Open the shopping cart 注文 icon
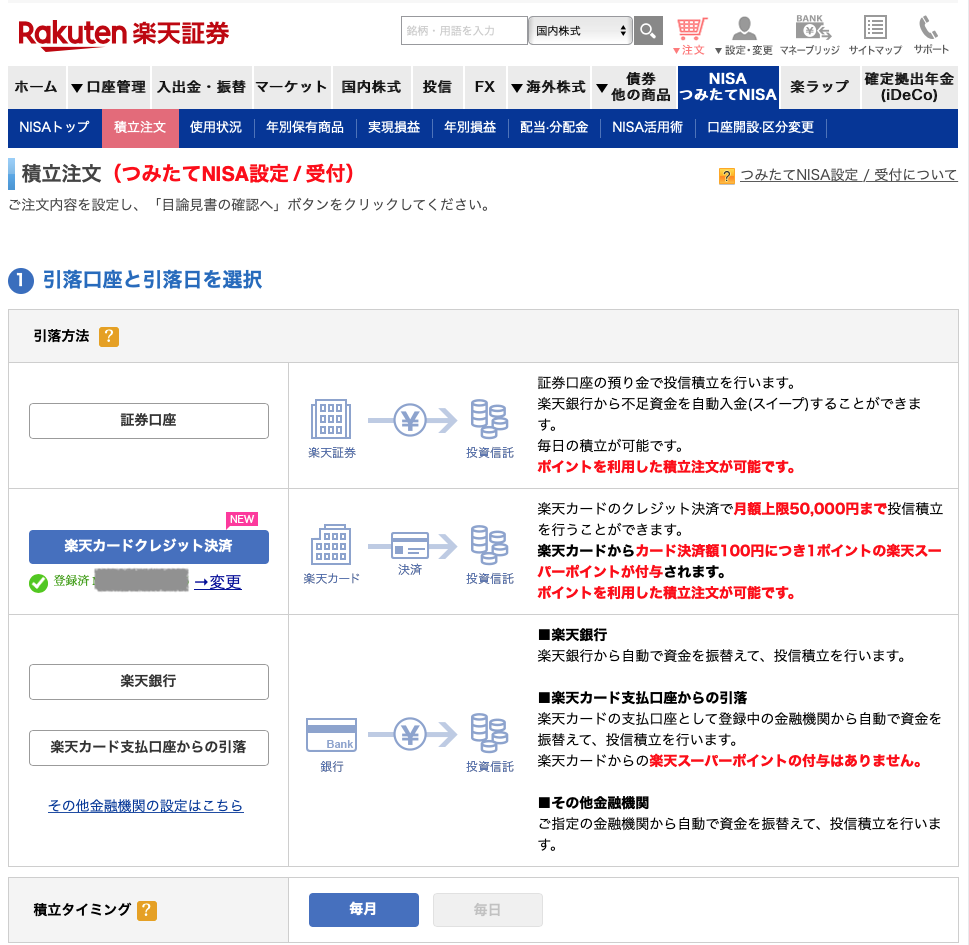The height and width of the screenshot is (945, 969). point(690,36)
